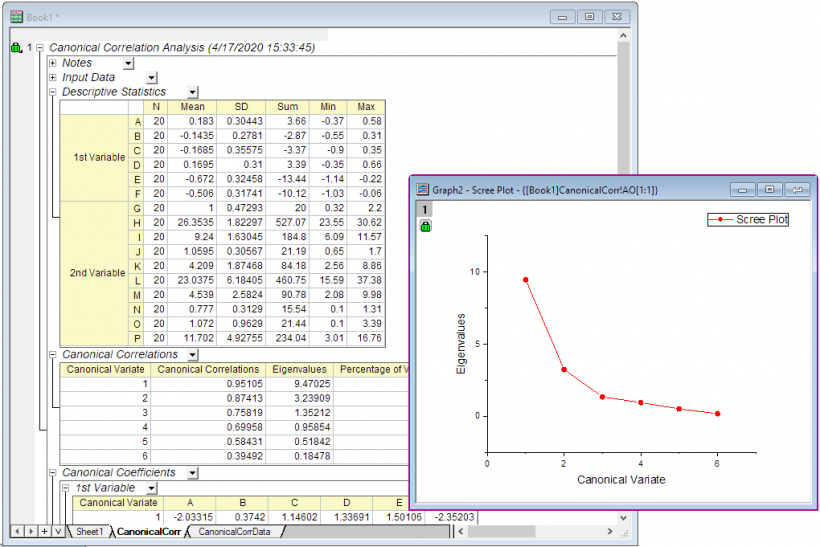Maximize the Graph2 window

point(769,190)
